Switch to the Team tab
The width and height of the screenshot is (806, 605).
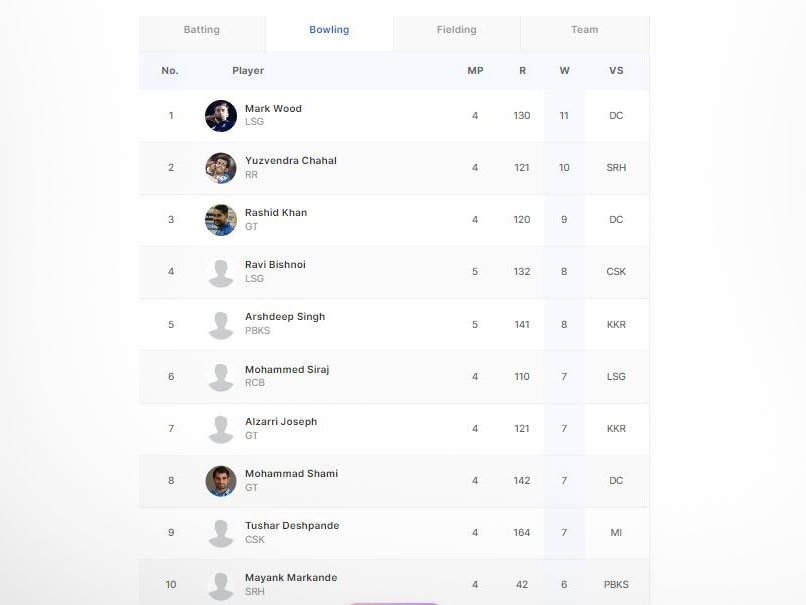click(x=584, y=30)
